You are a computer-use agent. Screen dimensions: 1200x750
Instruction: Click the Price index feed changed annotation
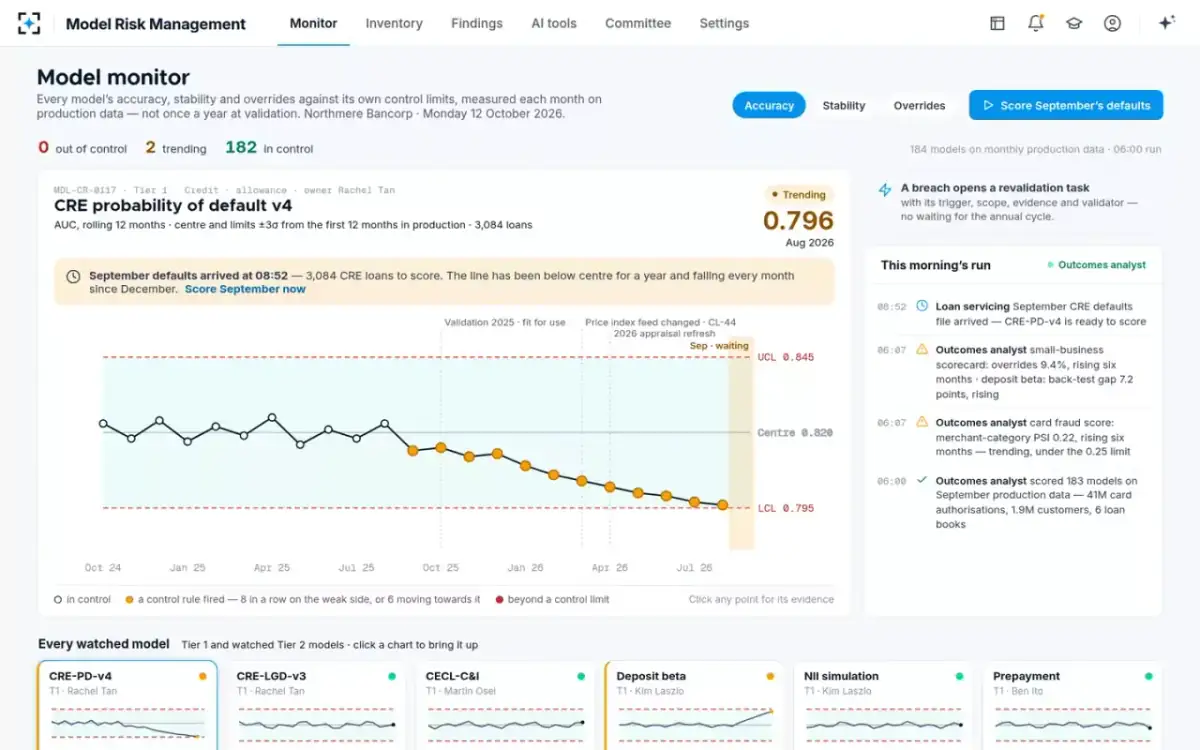661,322
